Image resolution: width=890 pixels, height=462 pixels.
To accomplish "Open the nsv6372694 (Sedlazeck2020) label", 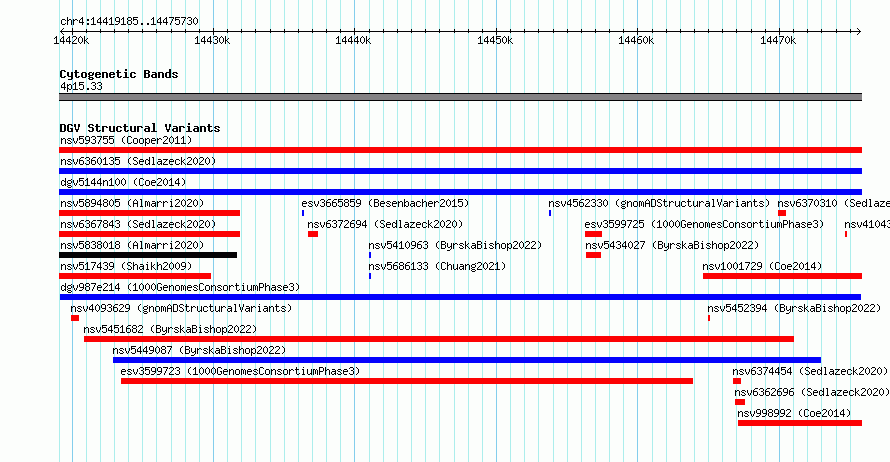I will [x=385, y=224].
